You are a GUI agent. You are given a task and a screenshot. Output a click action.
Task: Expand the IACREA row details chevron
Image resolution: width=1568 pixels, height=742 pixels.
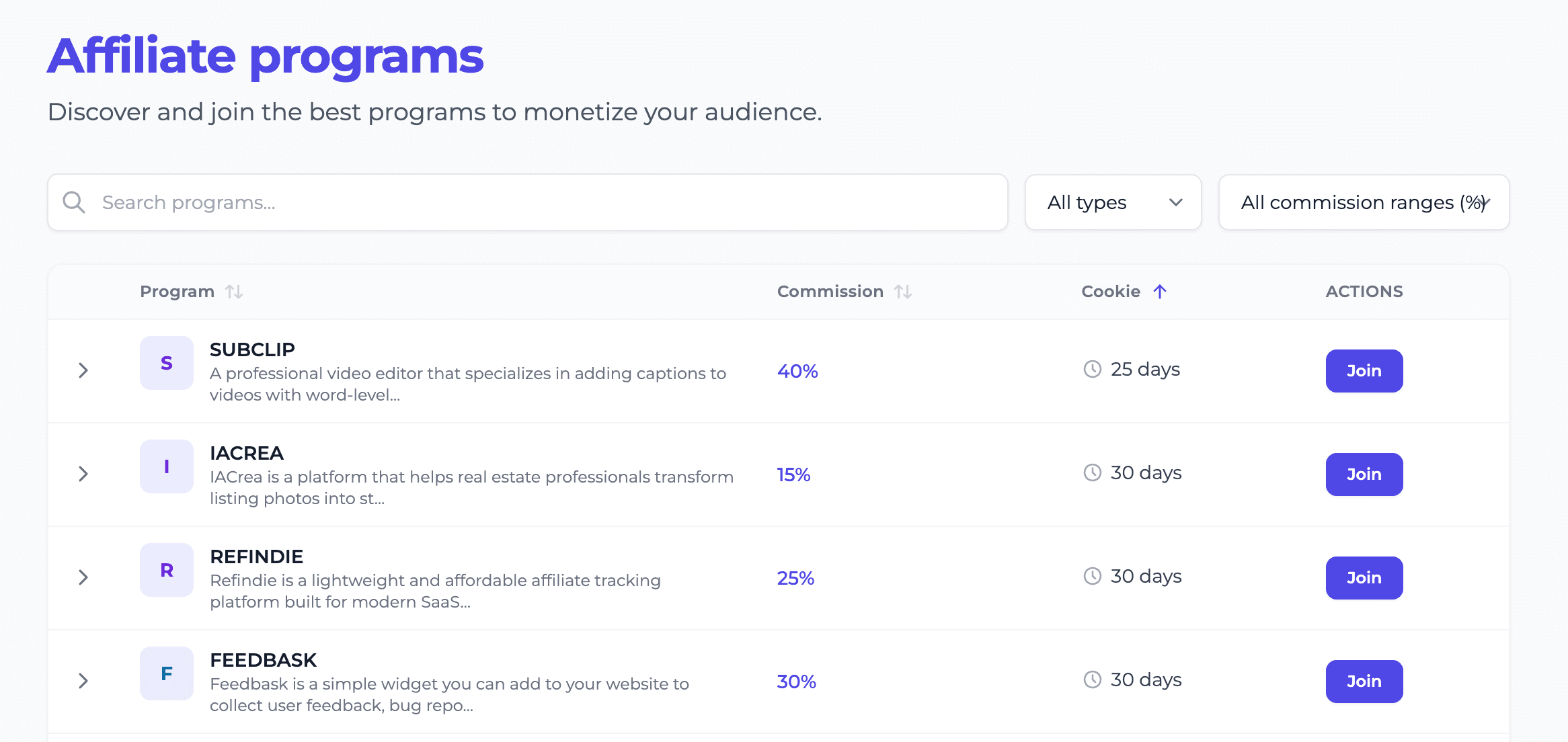pos(83,473)
